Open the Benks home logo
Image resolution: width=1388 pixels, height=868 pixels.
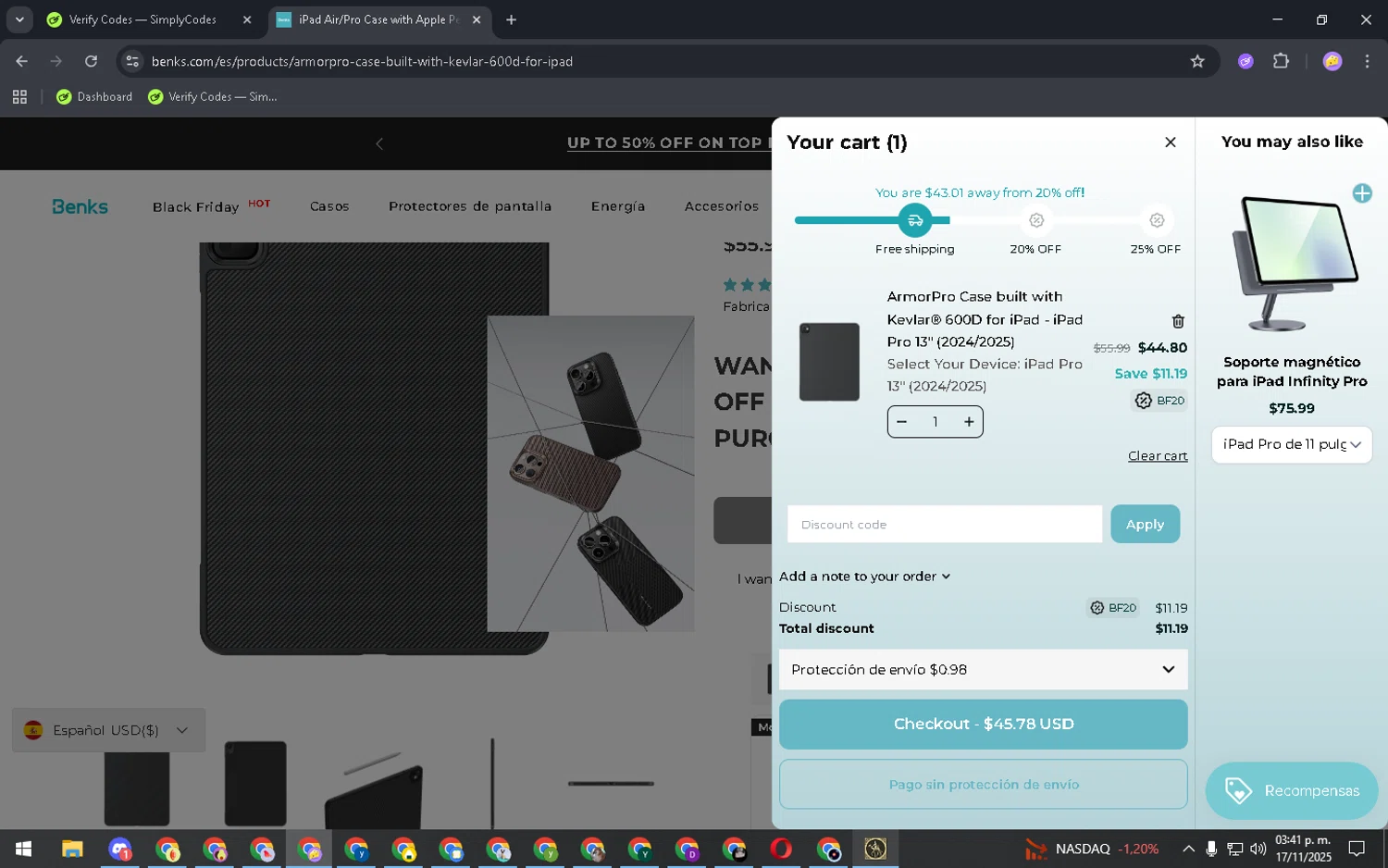pyautogui.click(x=80, y=206)
